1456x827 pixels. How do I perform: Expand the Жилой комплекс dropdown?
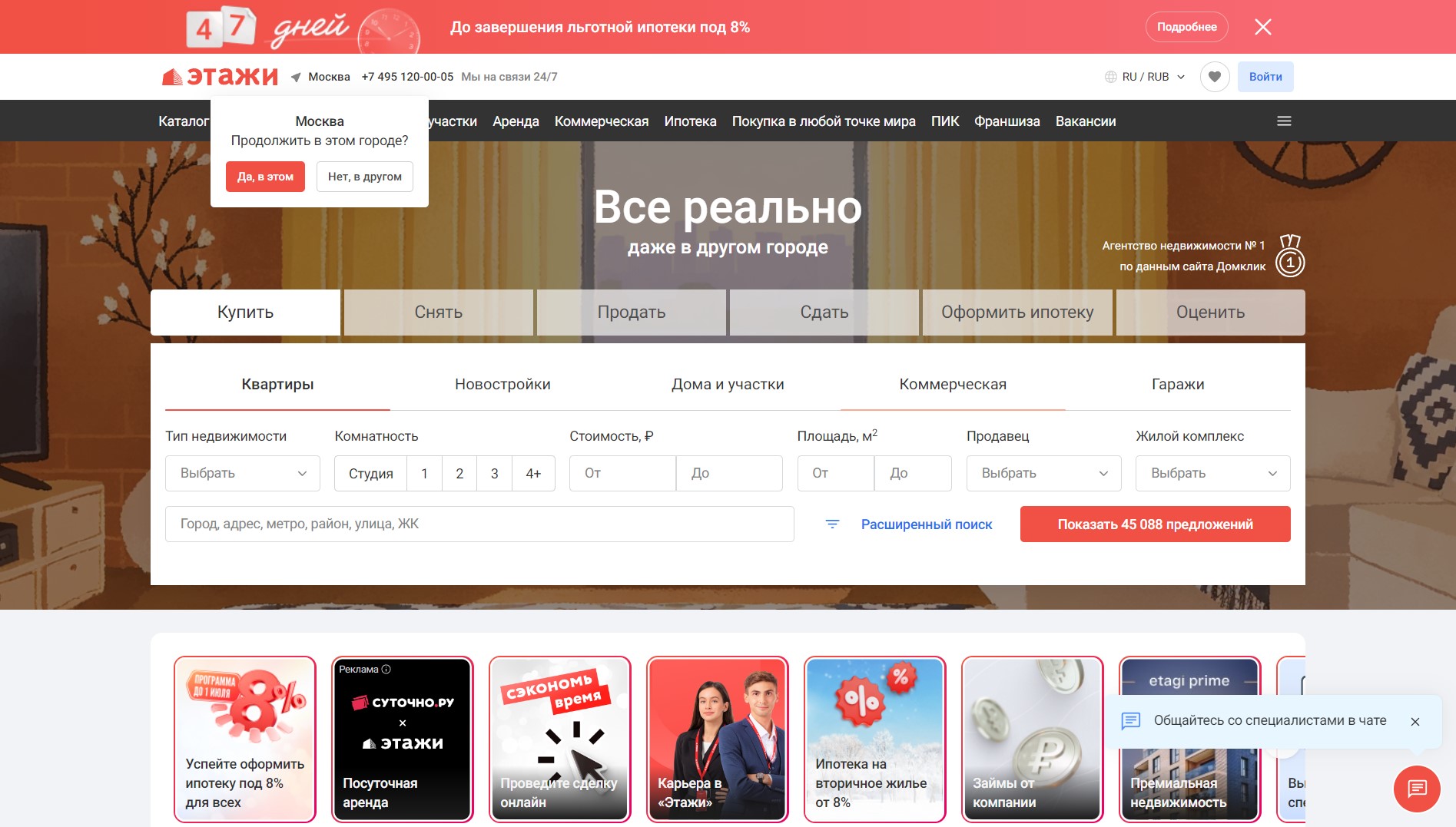point(1213,473)
